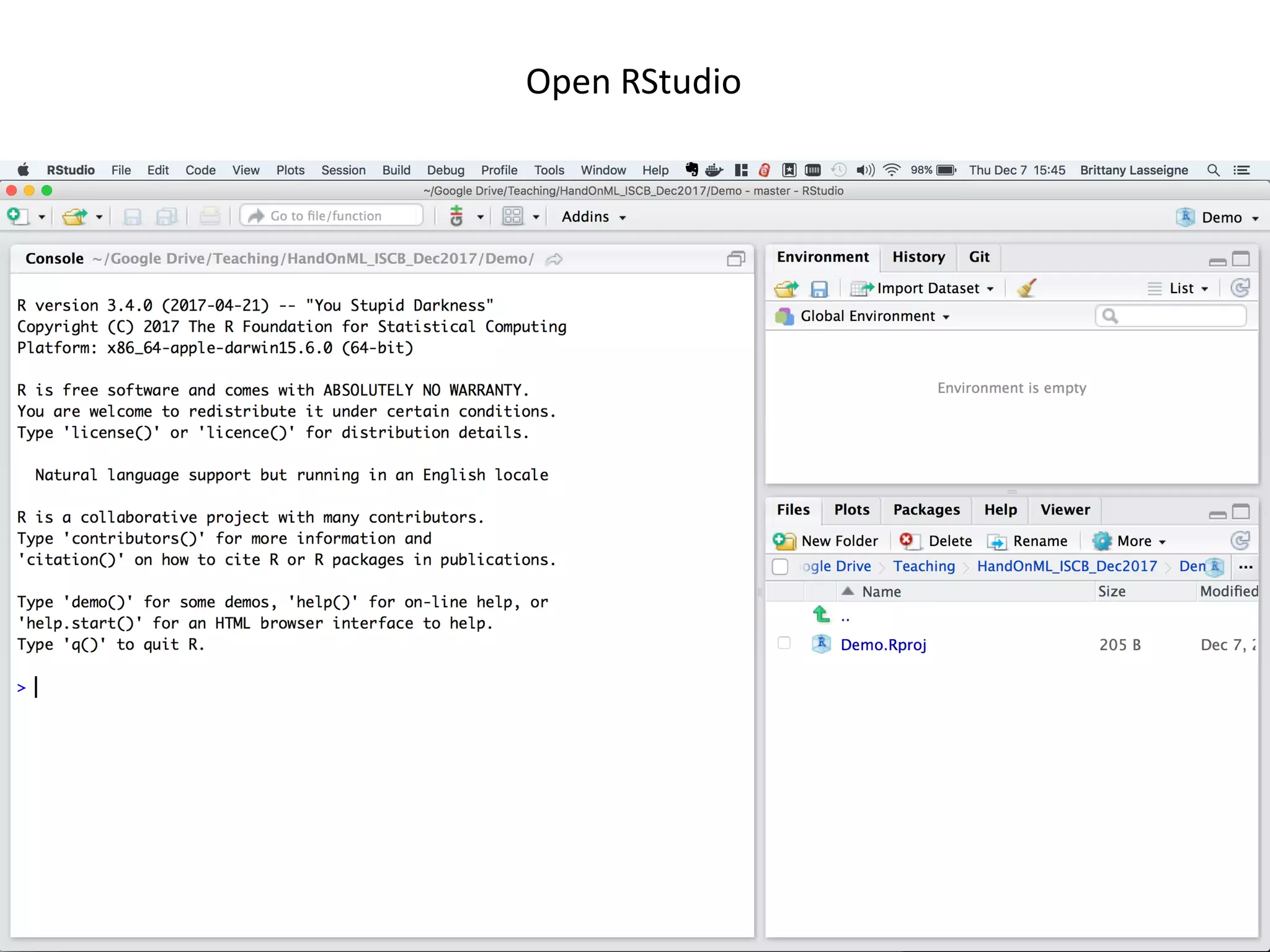Click the Save document icon

coord(133,216)
